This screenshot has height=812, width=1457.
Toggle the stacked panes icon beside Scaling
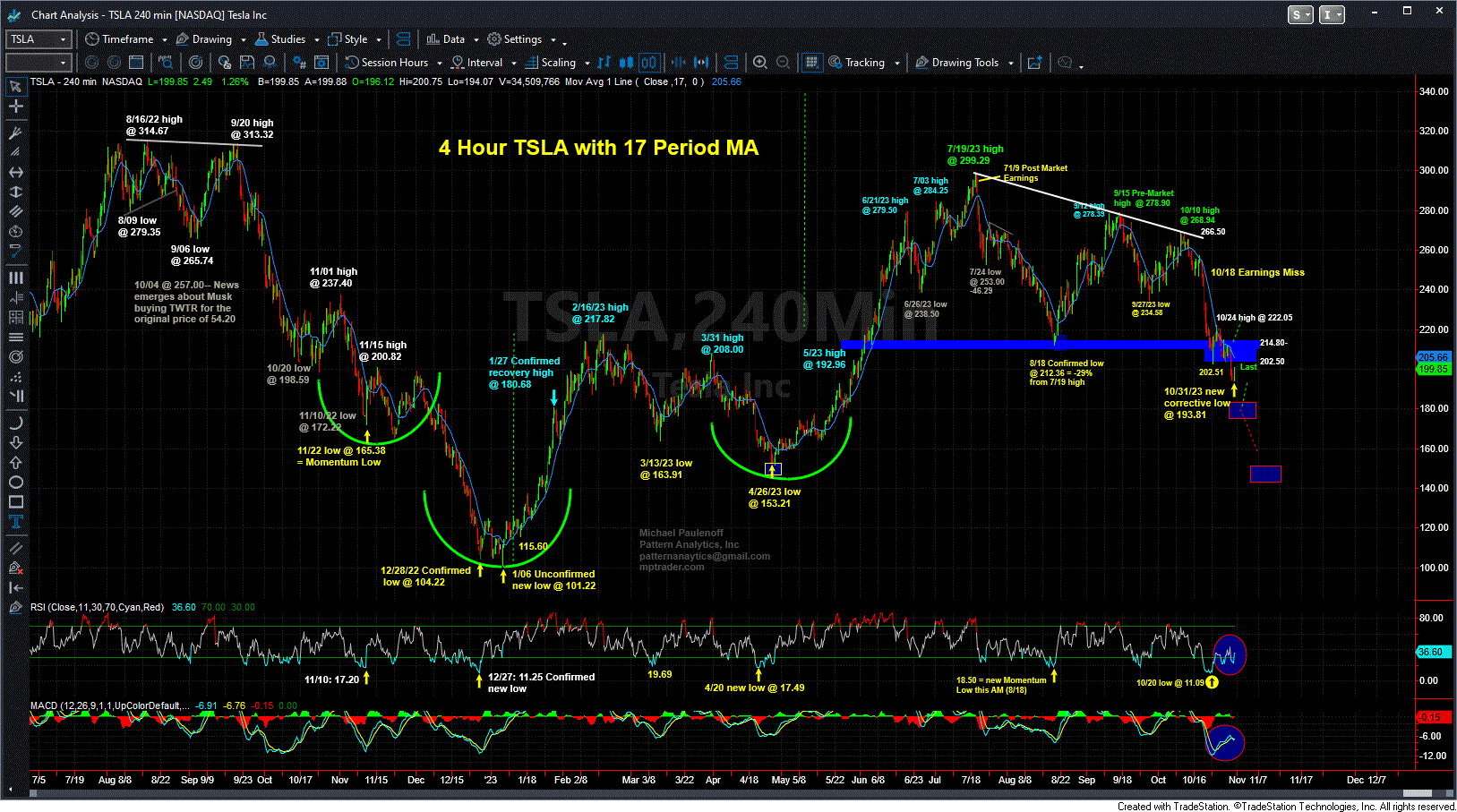731,63
